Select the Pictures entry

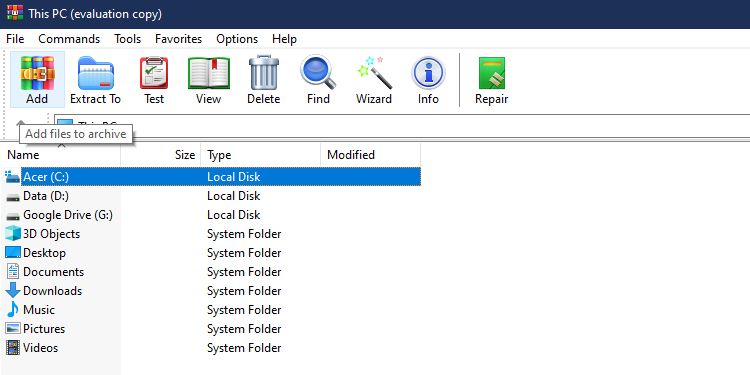pyautogui.click(x=44, y=329)
